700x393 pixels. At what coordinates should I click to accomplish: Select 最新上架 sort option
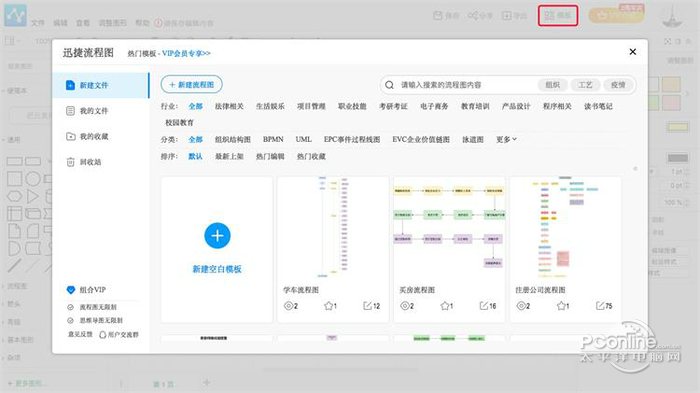(229, 156)
